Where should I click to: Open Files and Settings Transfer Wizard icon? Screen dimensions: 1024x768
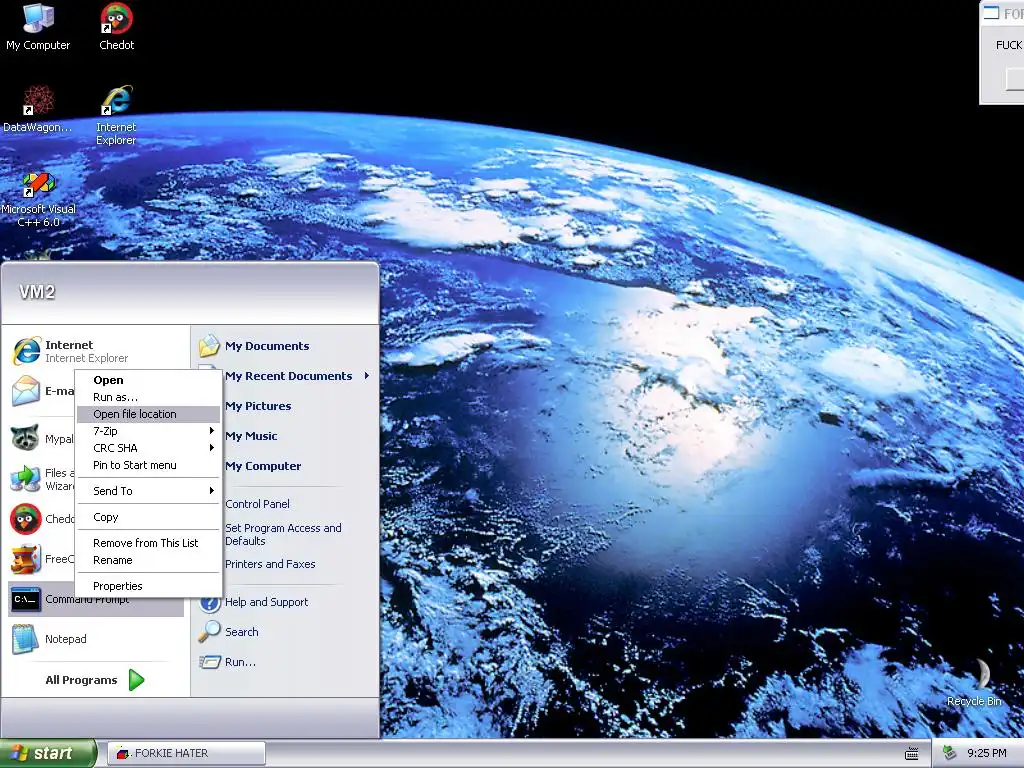25,479
